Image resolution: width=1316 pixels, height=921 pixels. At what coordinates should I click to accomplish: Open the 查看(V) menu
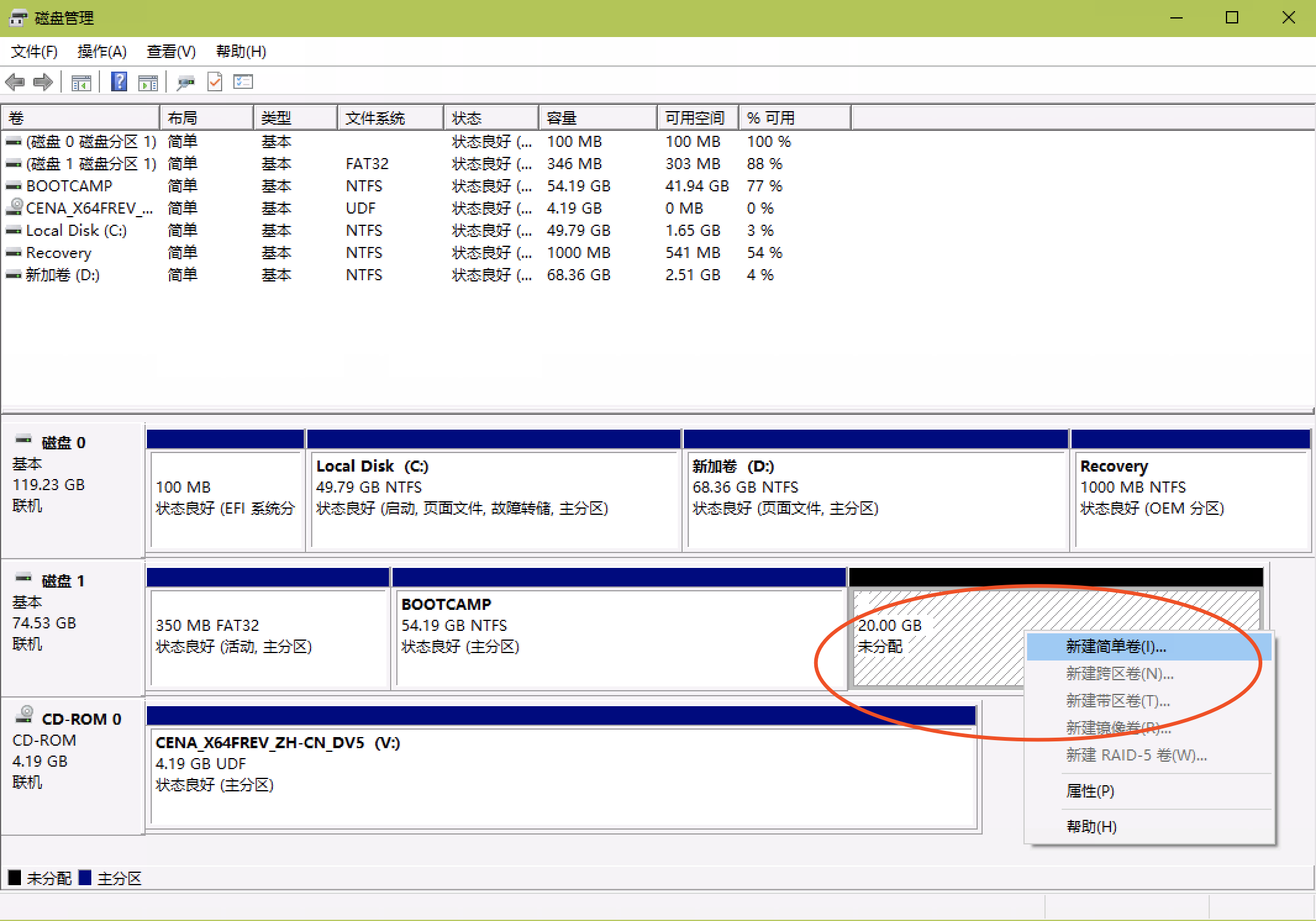[x=171, y=51]
